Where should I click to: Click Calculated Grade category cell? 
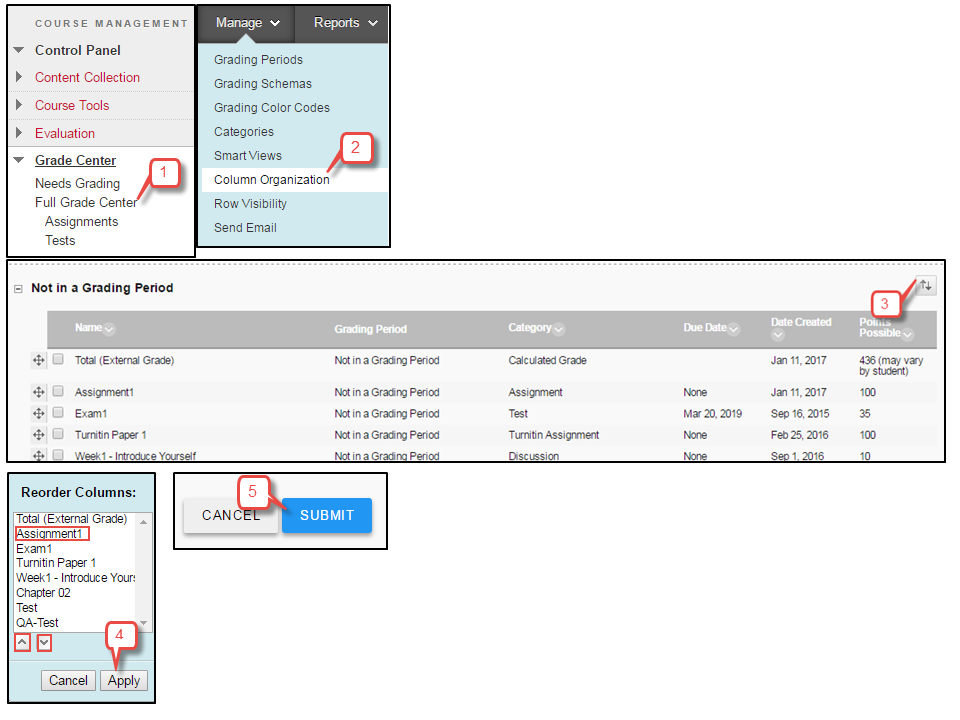click(547, 361)
